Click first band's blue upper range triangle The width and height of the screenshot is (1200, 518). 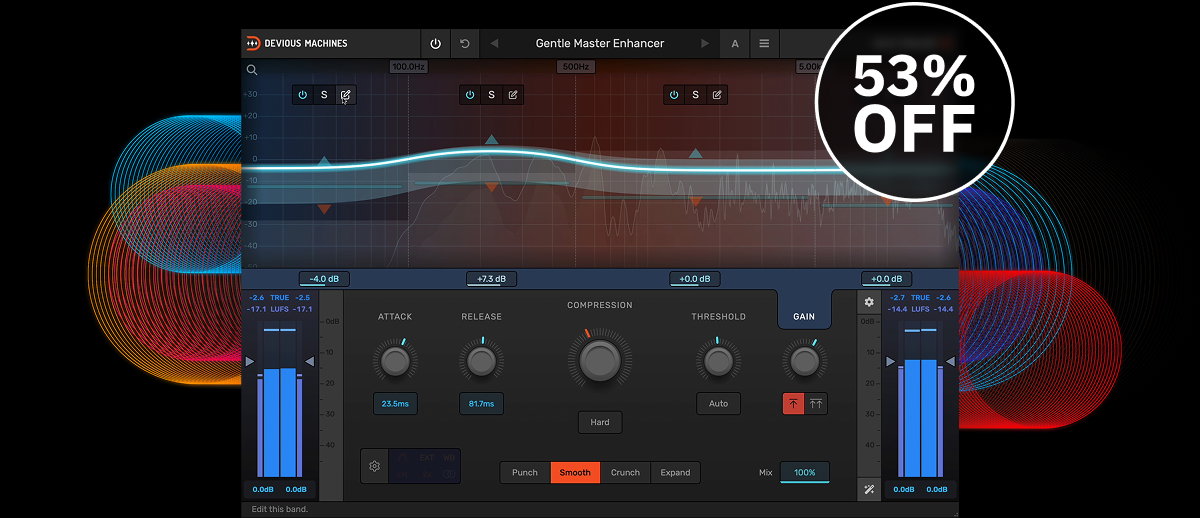pos(324,160)
